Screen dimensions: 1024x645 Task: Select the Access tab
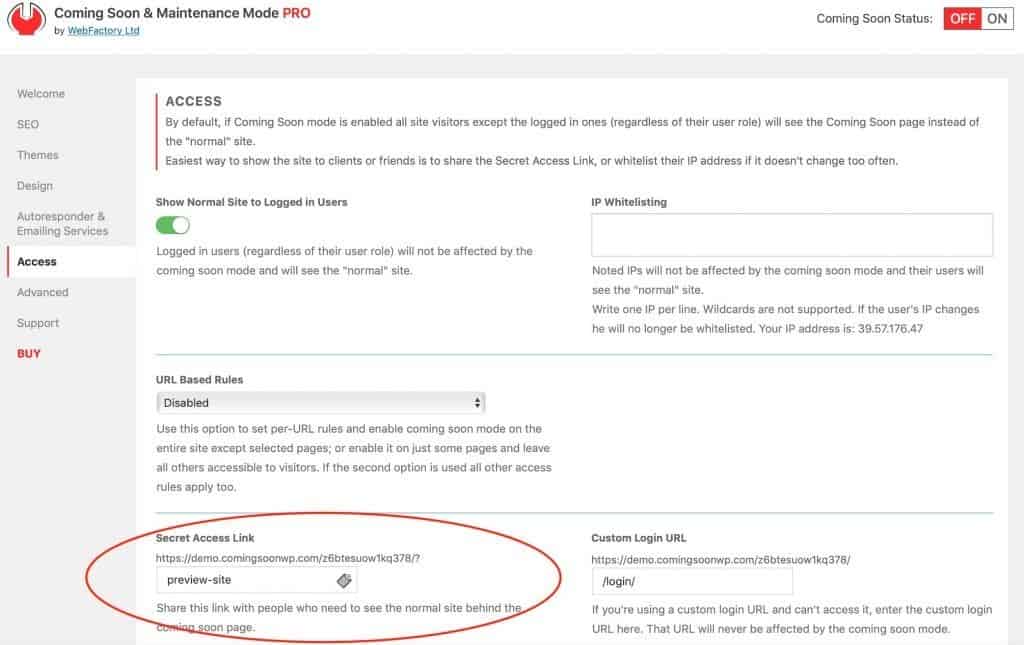[37, 262]
